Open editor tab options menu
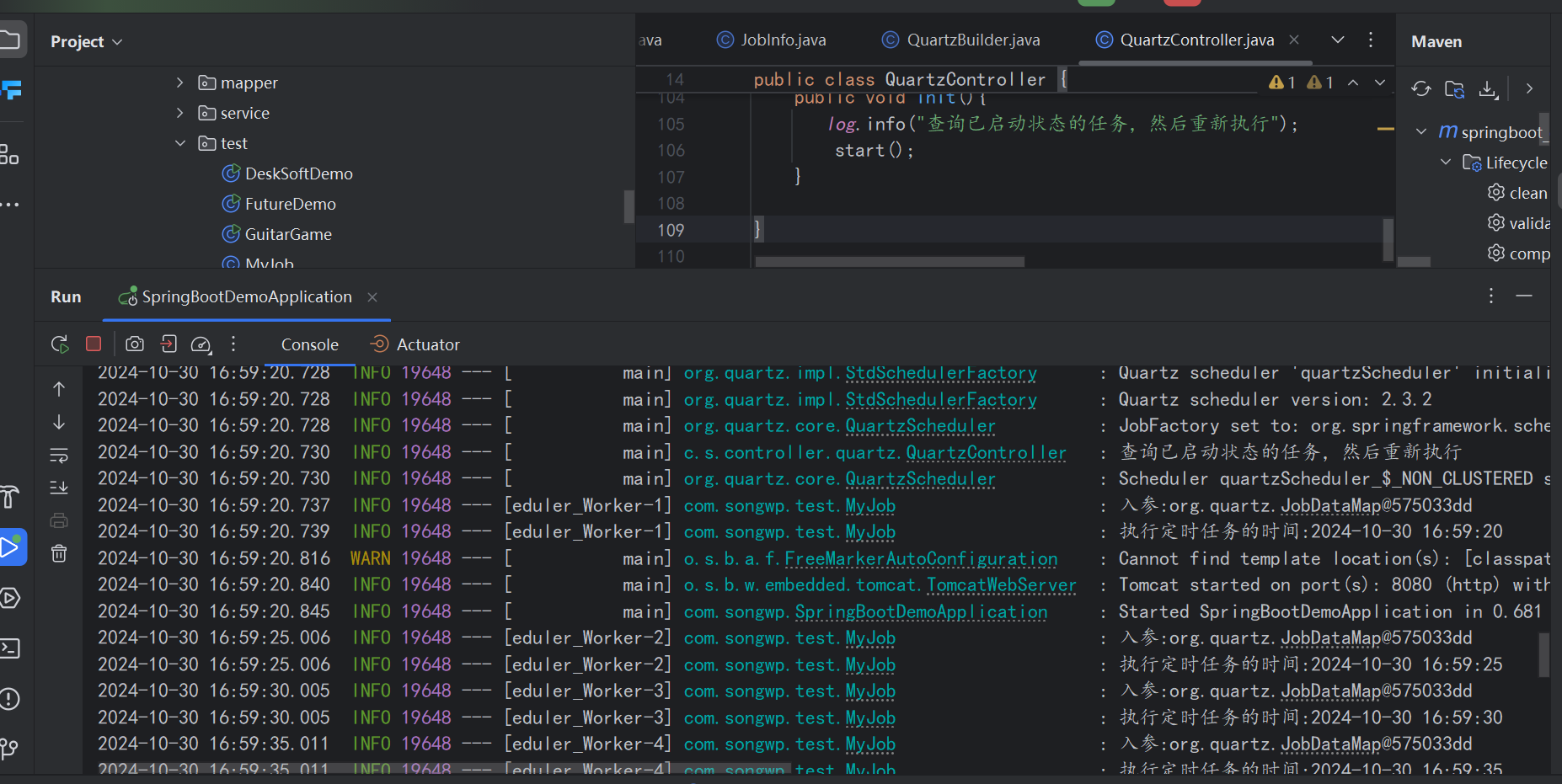This screenshot has height=784, width=1562. tap(1371, 40)
